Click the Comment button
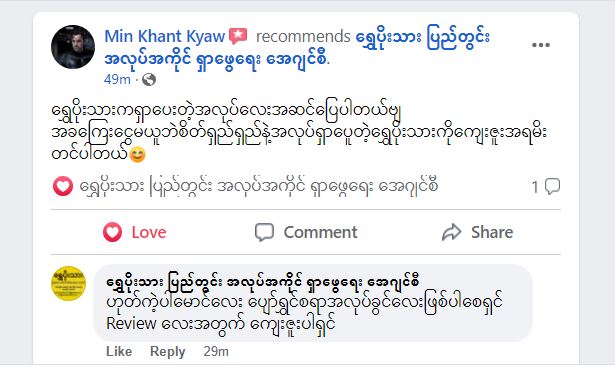This screenshot has width=615, height=369. click(306, 232)
